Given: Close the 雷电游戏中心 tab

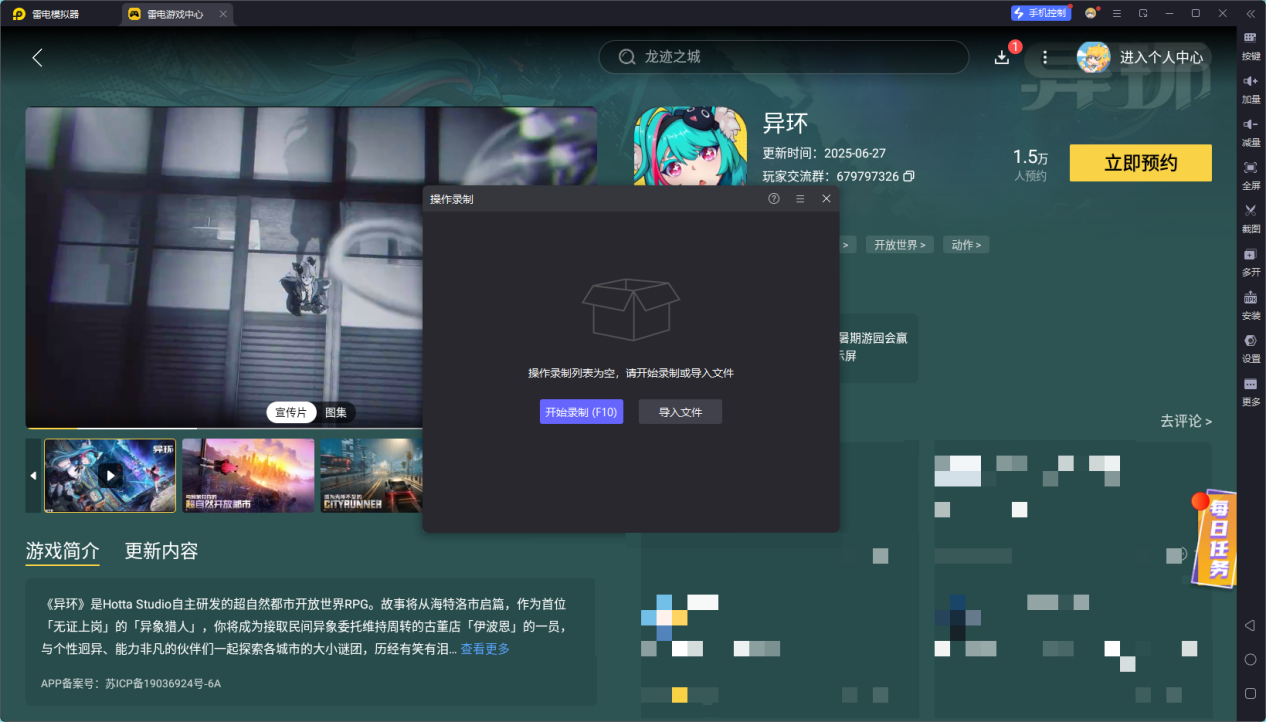Looking at the screenshot, I should 223,14.
